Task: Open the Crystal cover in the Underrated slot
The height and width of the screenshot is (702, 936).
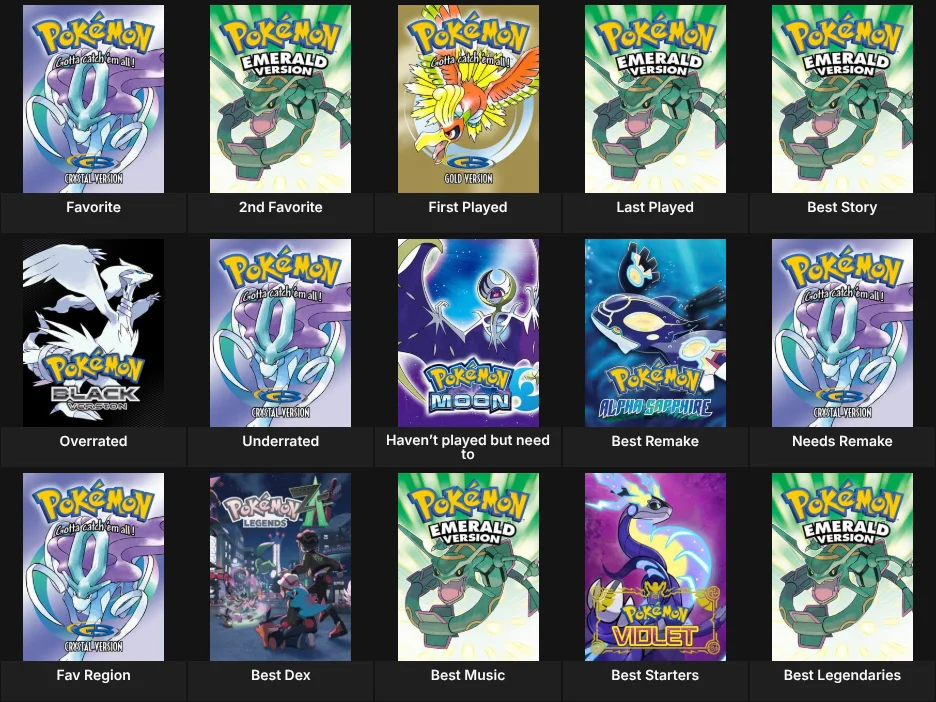Action: [x=281, y=333]
